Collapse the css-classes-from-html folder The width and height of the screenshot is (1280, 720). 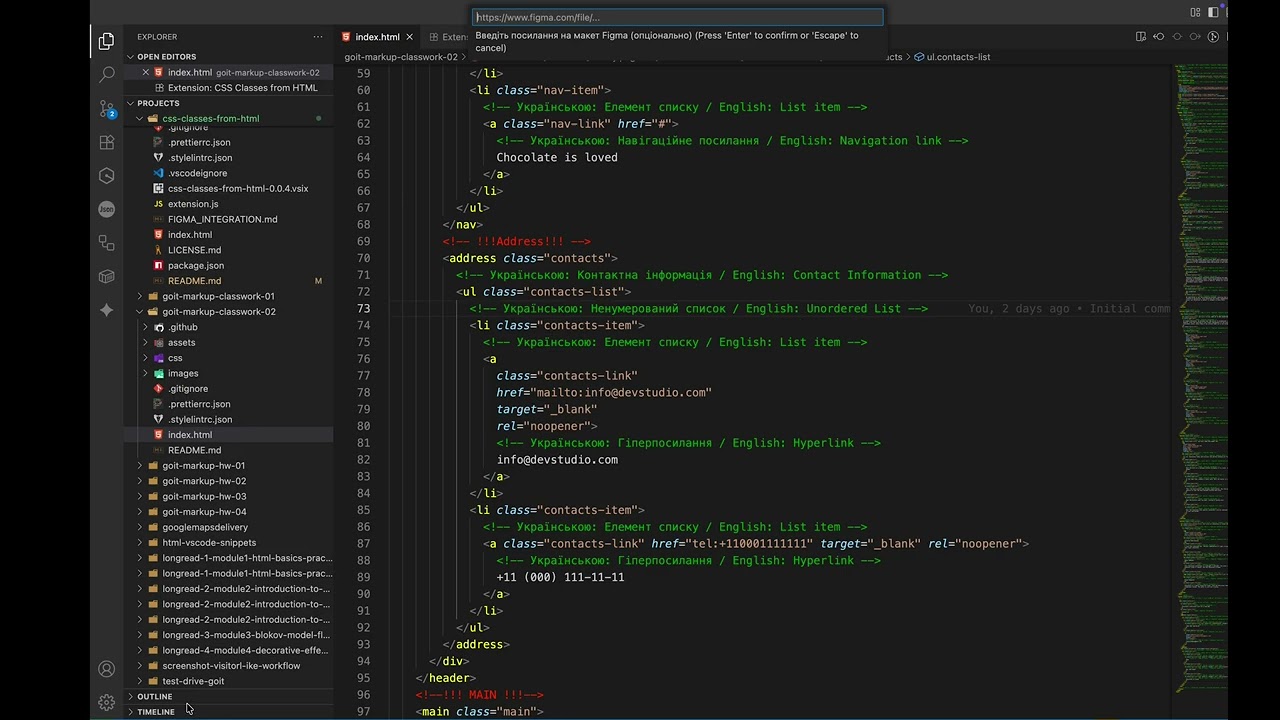(x=210, y=118)
